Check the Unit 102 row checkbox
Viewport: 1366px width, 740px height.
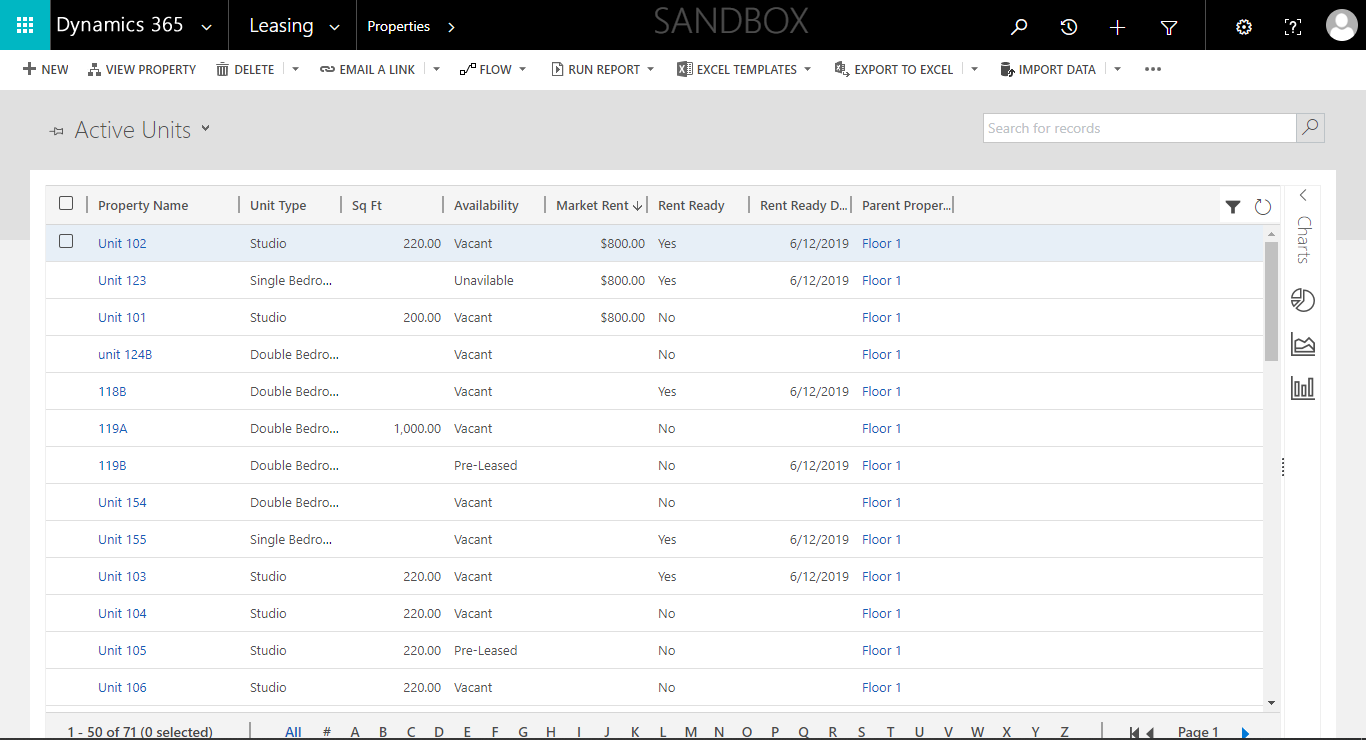(x=66, y=241)
